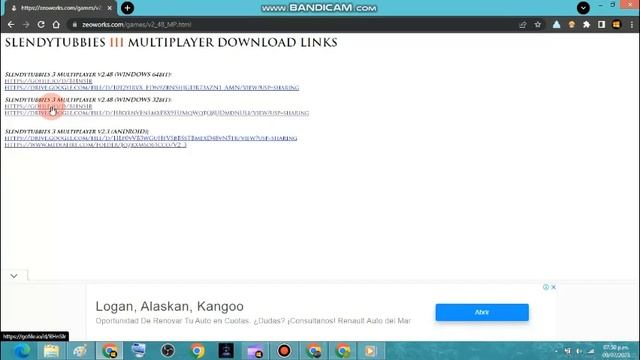Open the gofile link under Windows 32bit
The width and height of the screenshot is (640, 360).
click(48, 107)
